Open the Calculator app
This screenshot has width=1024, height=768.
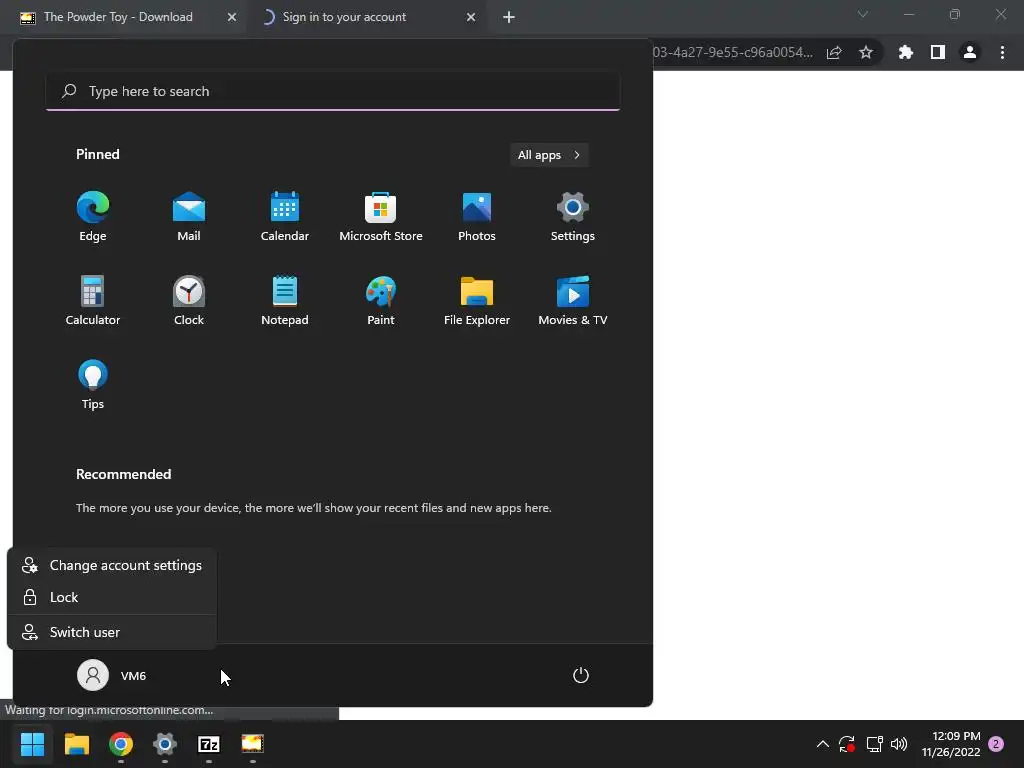pos(93,300)
